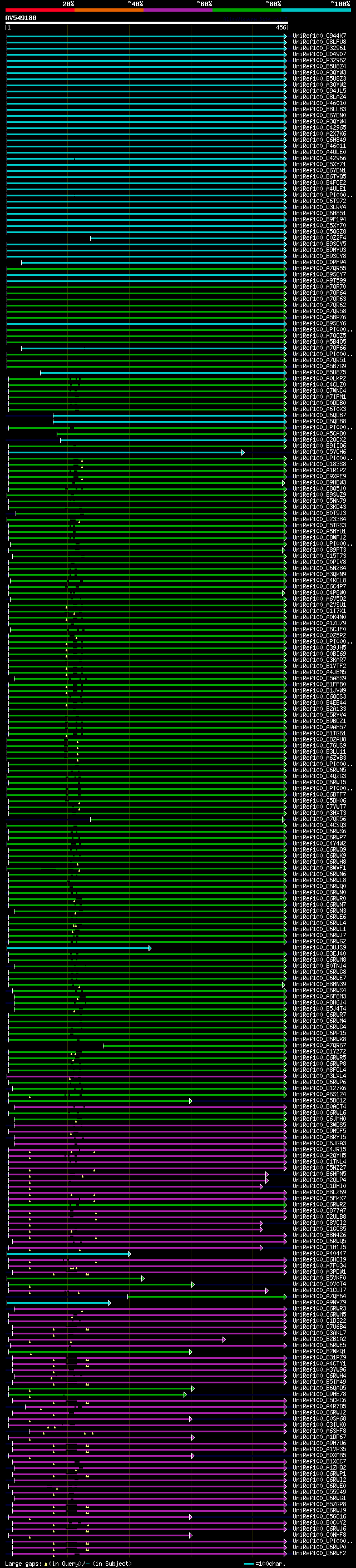Image resolution: width=356 pixels, height=1568 pixels.
Task: Click the arrowhead ending the UniRef100_C3UJS9 bar
Action: [150, 948]
